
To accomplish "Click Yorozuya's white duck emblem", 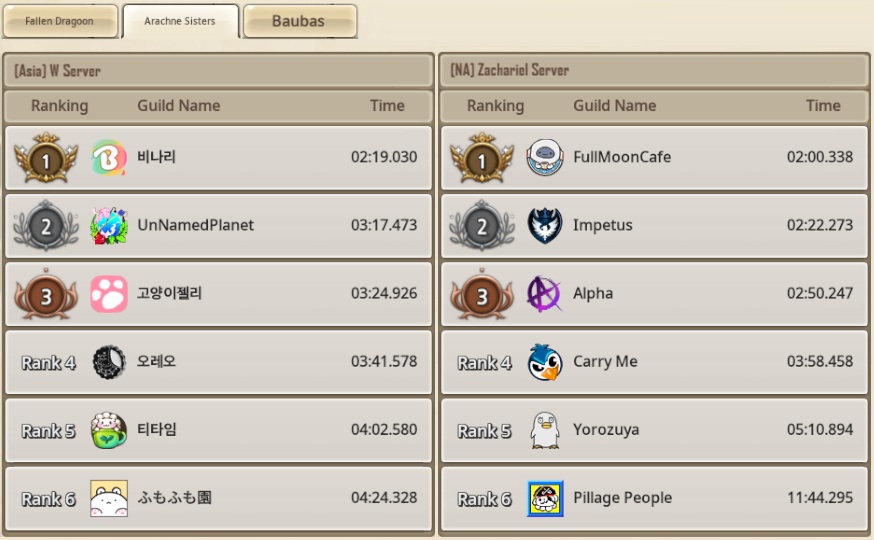I will pos(545,430).
